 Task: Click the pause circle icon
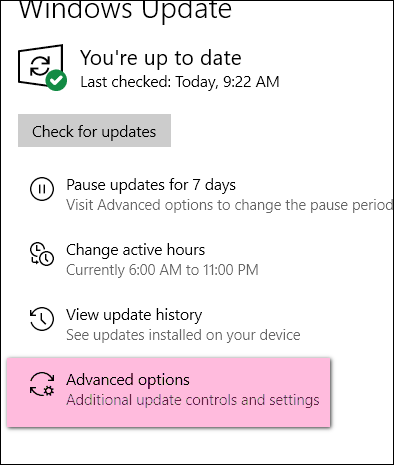42,189
